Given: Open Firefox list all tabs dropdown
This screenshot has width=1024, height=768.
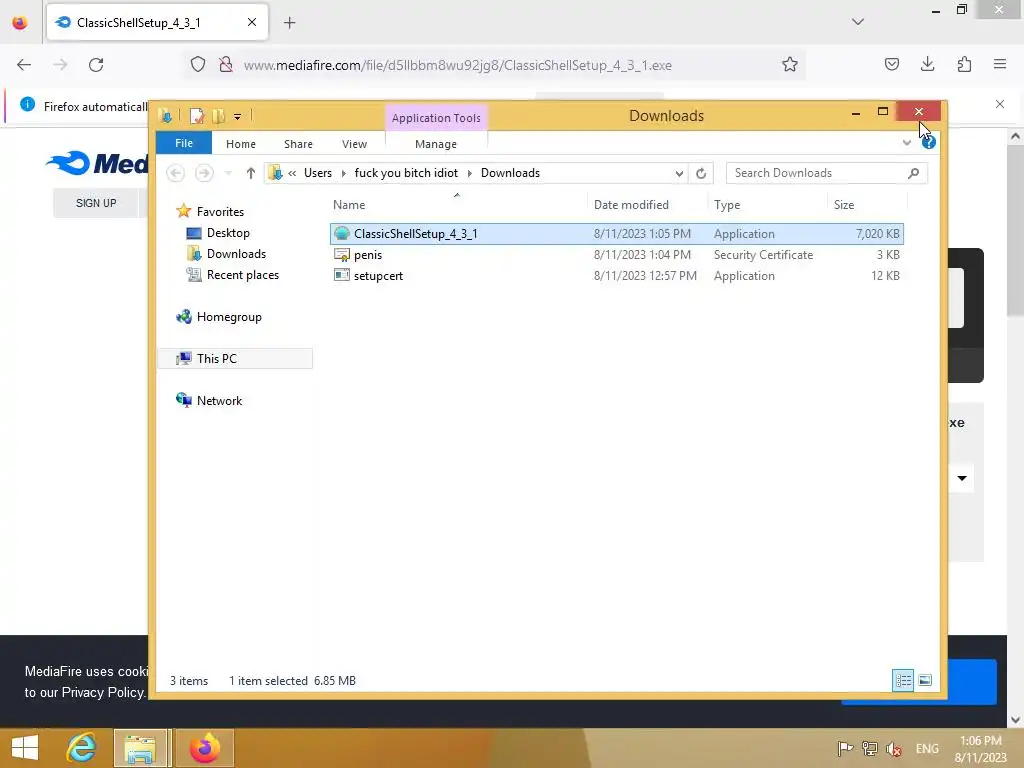Looking at the screenshot, I should pyautogui.click(x=858, y=22).
